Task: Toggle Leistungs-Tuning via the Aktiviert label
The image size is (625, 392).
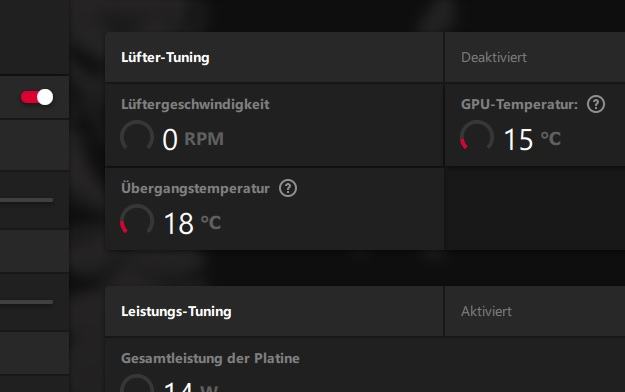Action: 486,311
